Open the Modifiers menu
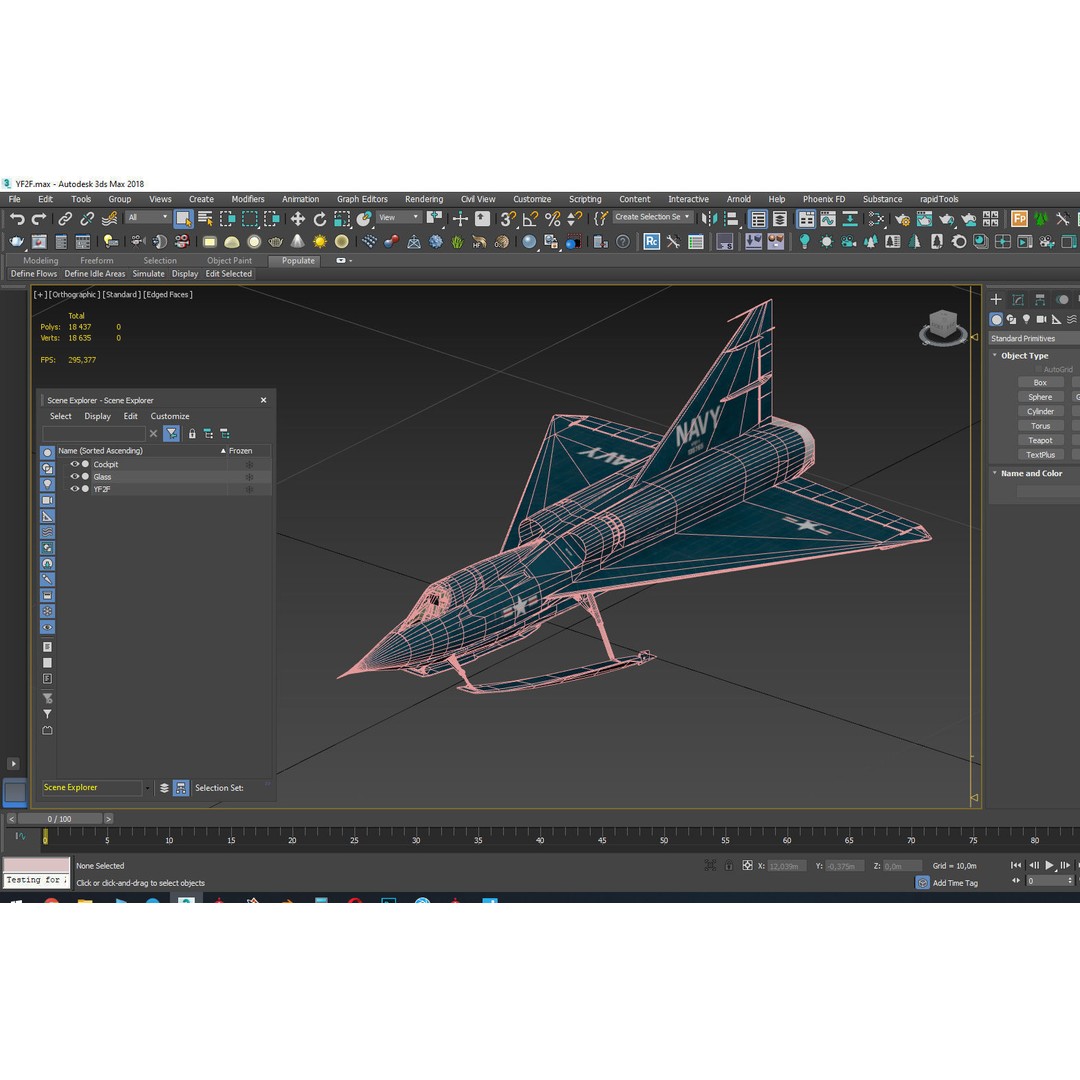Viewport: 1080px width, 1080px height. click(248, 199)
